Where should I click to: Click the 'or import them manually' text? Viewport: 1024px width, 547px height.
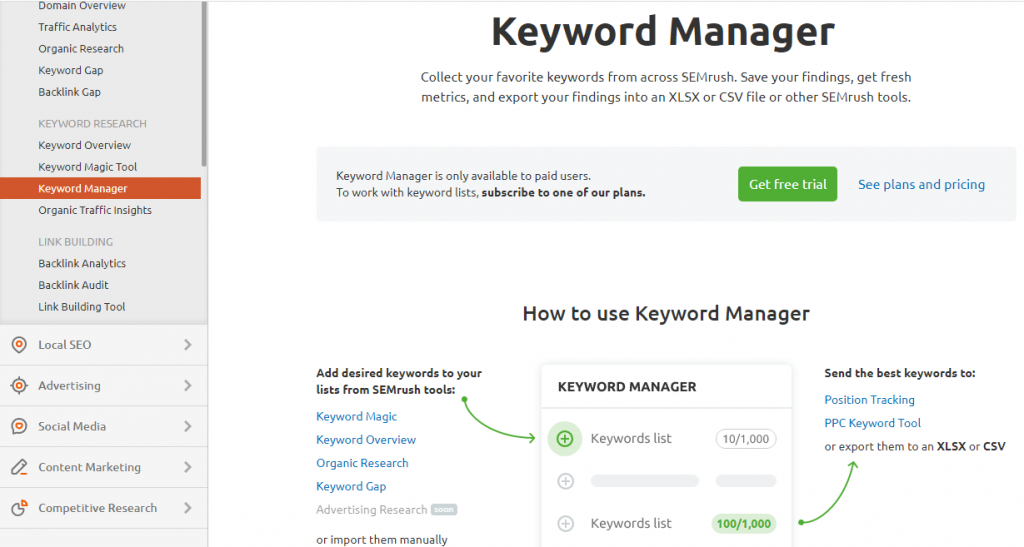(x=381, y=540)
